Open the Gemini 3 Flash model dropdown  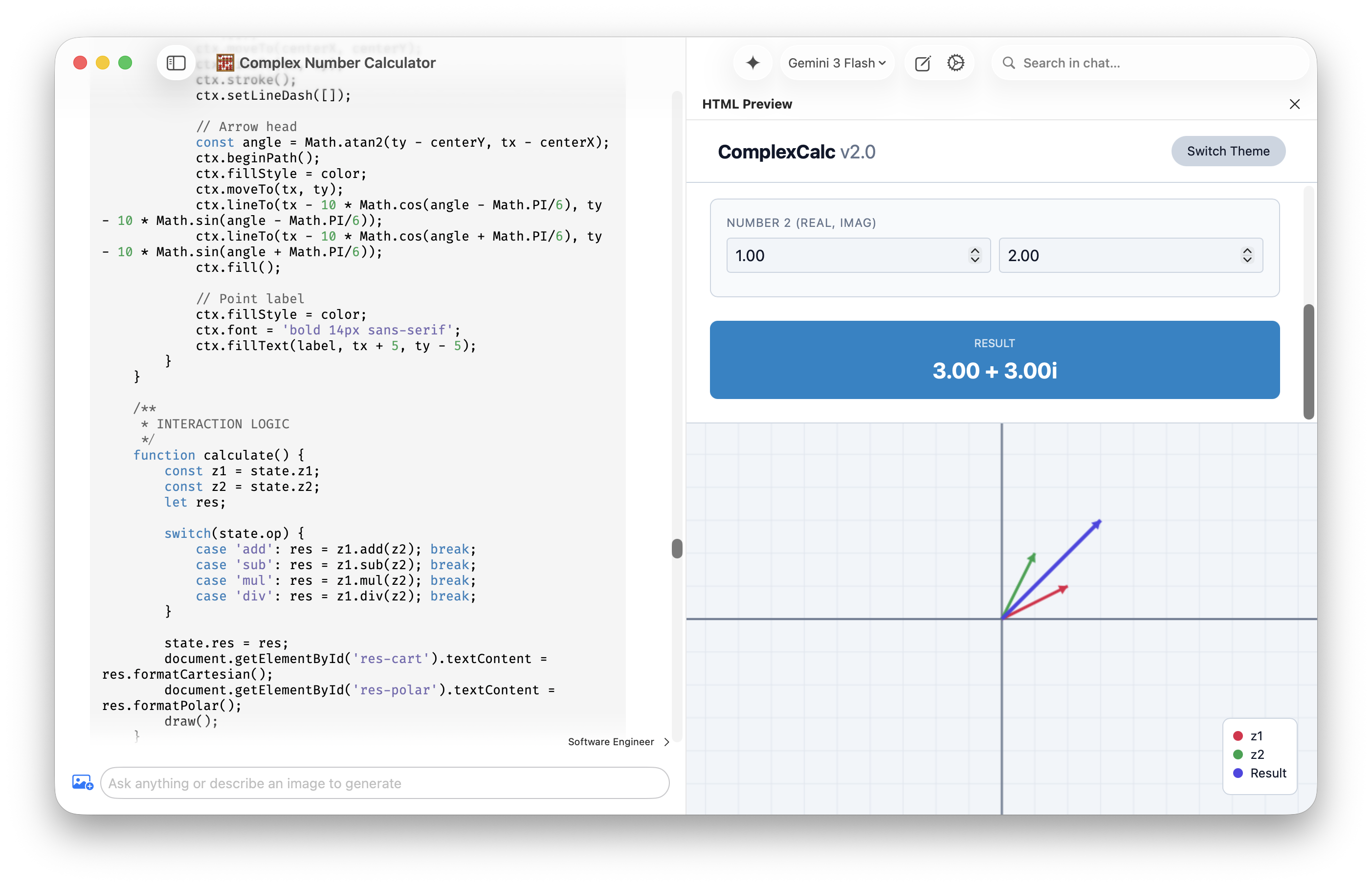tap(836, 63)
